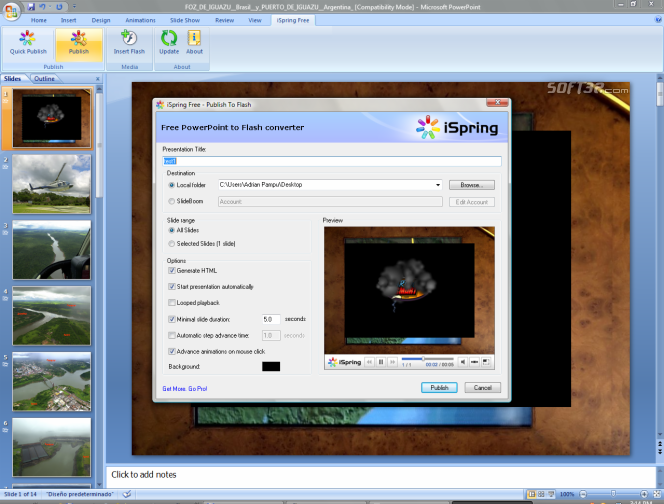Click the slide panel scrollbar thumb

99,145
